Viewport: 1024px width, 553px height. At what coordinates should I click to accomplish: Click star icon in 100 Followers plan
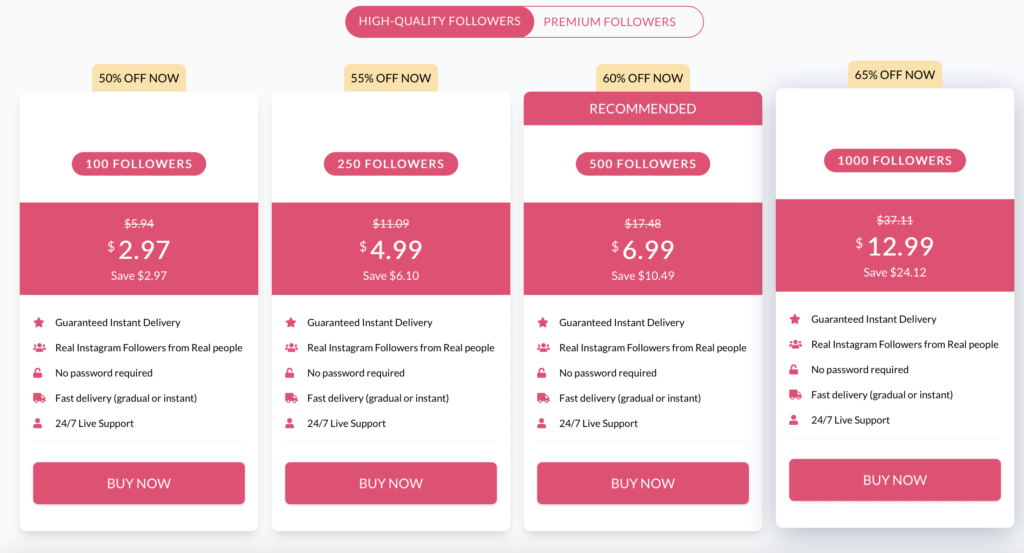pos(39,323)
